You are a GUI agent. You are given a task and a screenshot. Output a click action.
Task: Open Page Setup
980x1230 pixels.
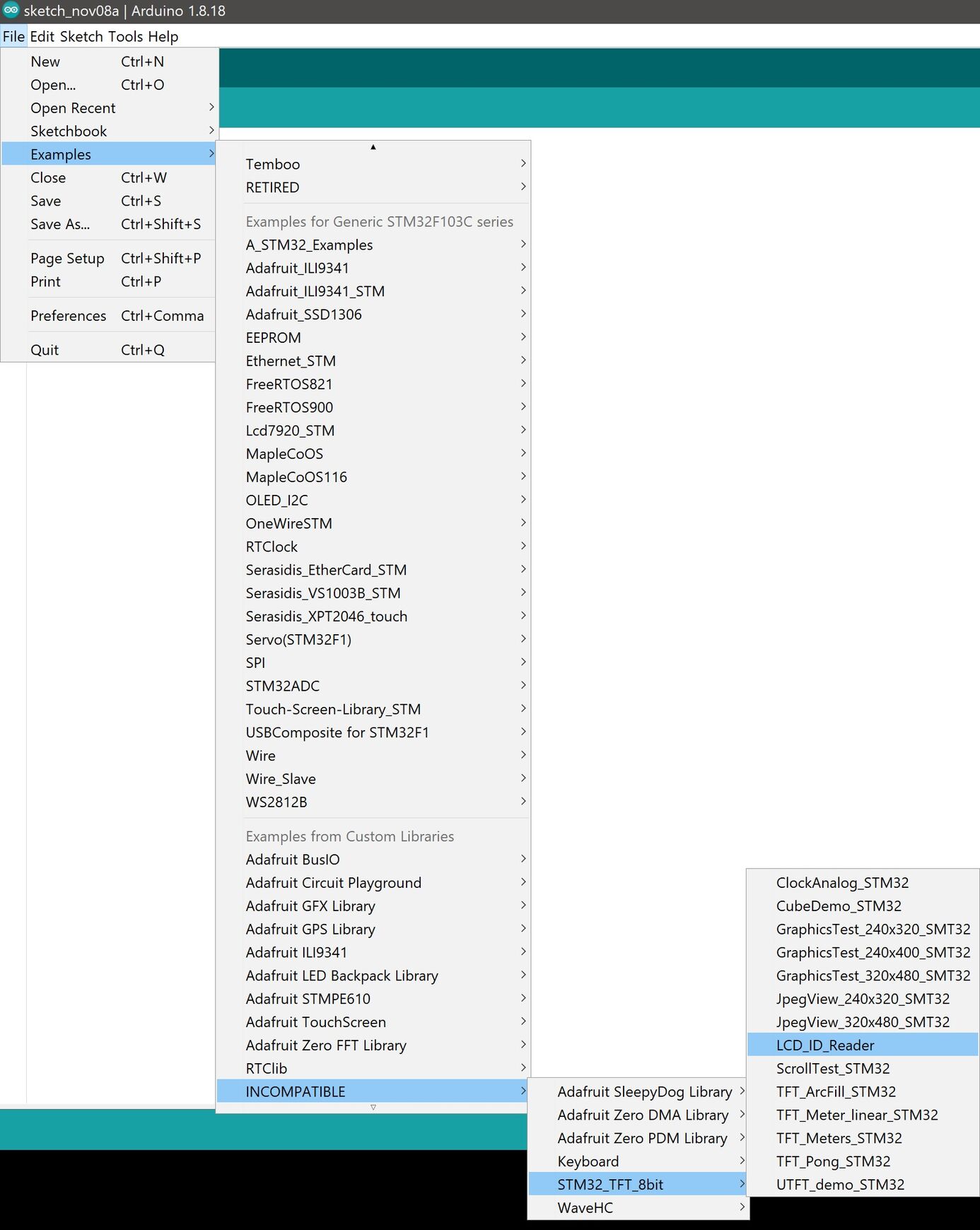pyautogui.click(x=108, y=259)
